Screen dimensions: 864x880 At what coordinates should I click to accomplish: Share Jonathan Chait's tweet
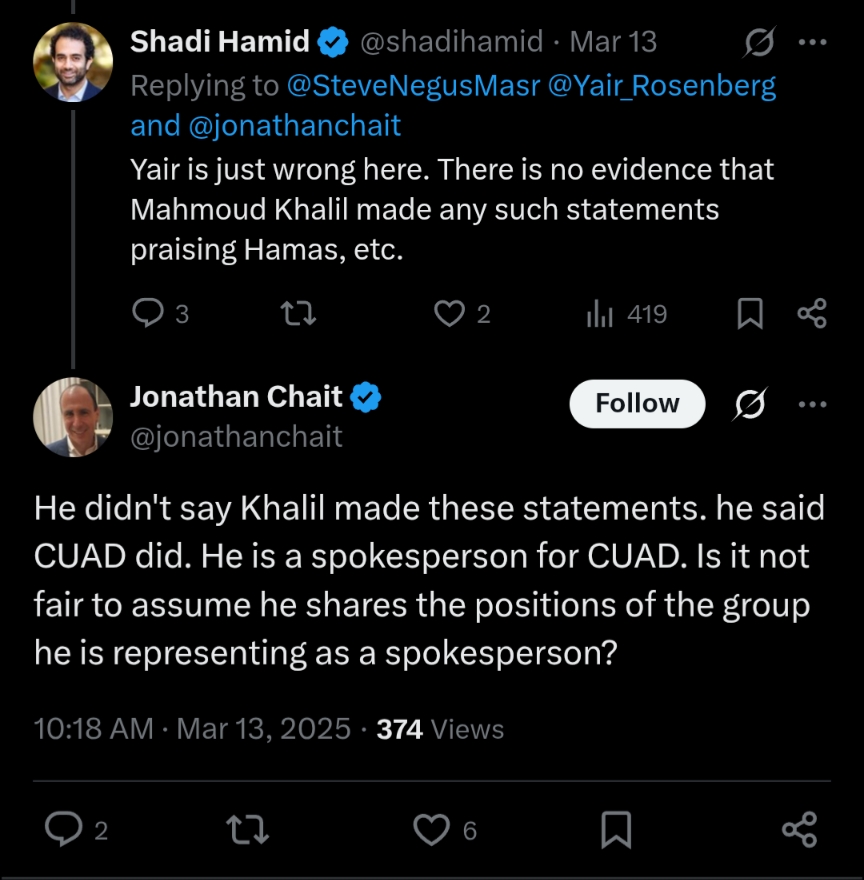799,829
